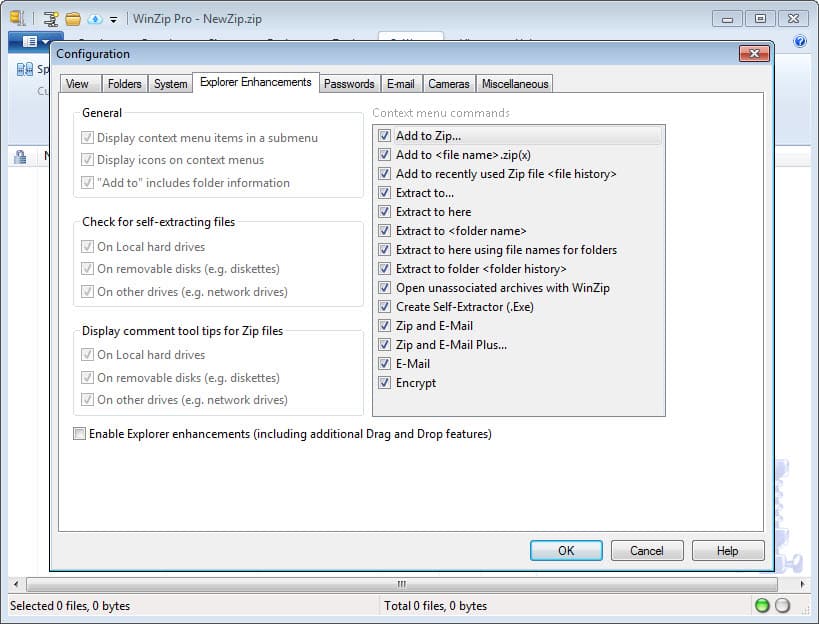This screenshot has height=624, width=819.
Task: Click the green status light in status bar
Action: 762,605
